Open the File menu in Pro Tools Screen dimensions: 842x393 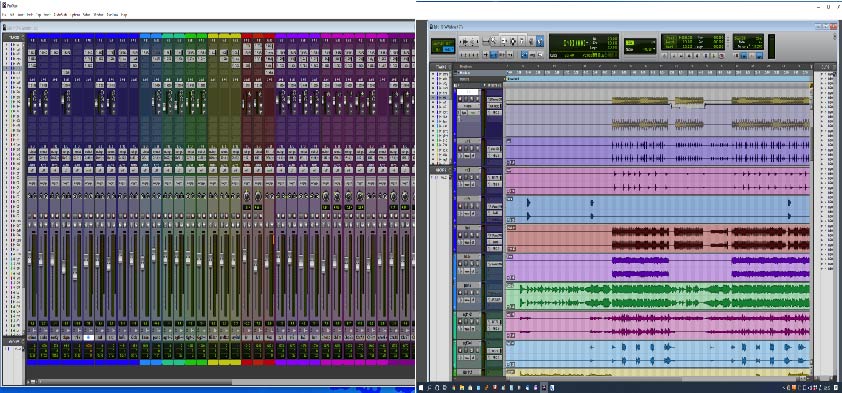4,14
